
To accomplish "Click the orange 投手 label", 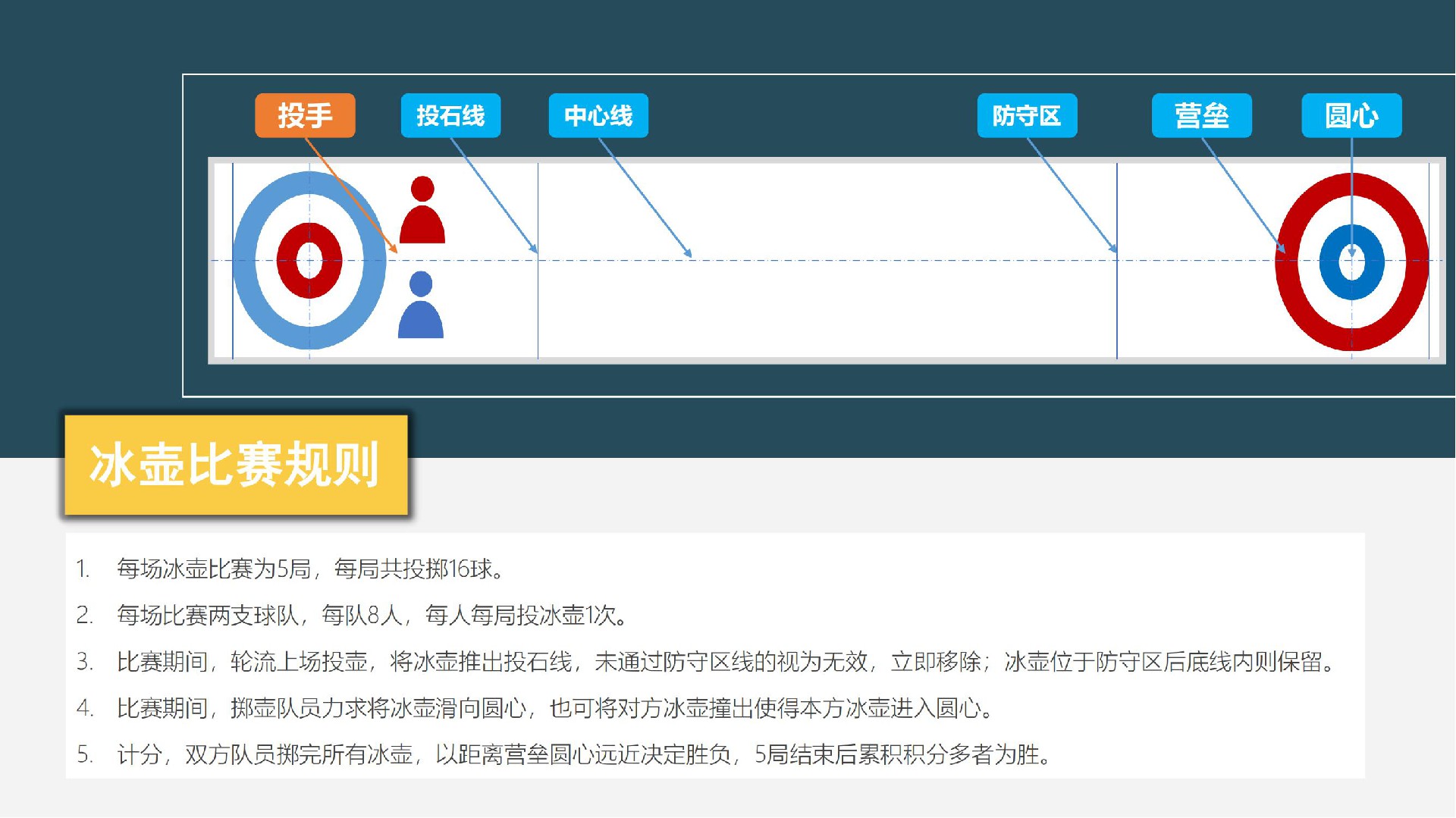I will [305, 115].
